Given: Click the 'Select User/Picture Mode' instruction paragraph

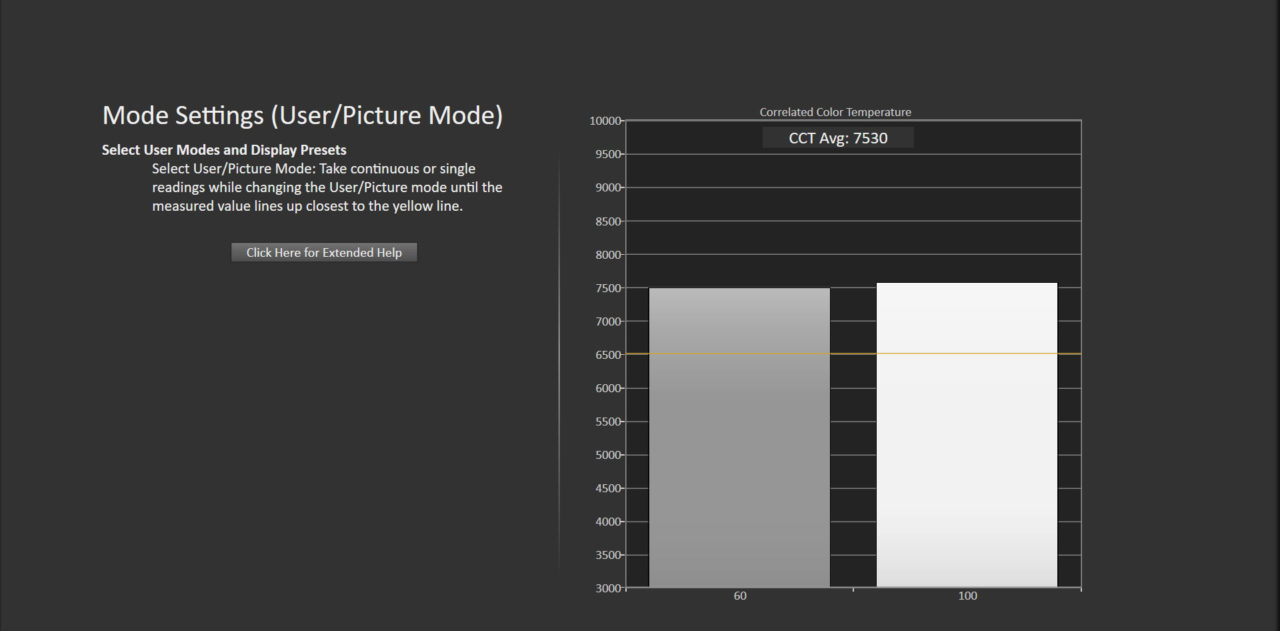Looking at the screenshot, I should point(327,187).
